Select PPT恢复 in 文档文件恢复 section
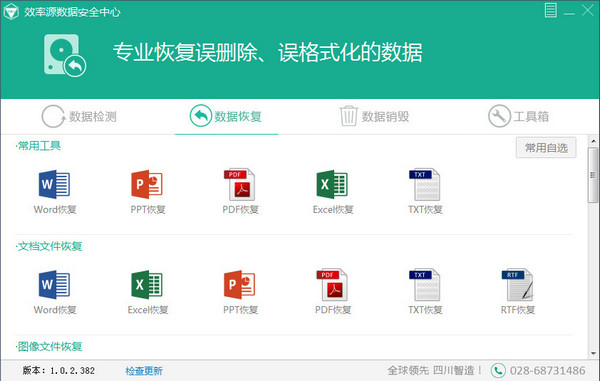The image size is (600, 381). pyautogui.click(x=240, y=292)
